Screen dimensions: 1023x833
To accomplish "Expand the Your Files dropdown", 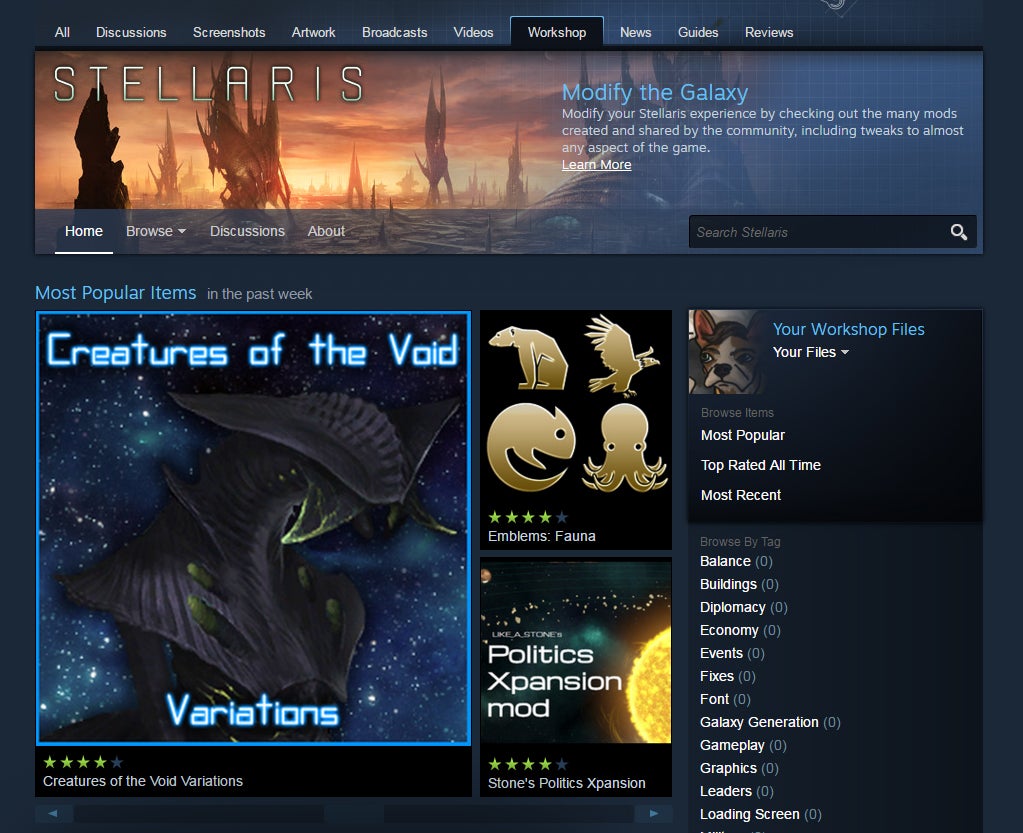I will [x=811, y=352].
